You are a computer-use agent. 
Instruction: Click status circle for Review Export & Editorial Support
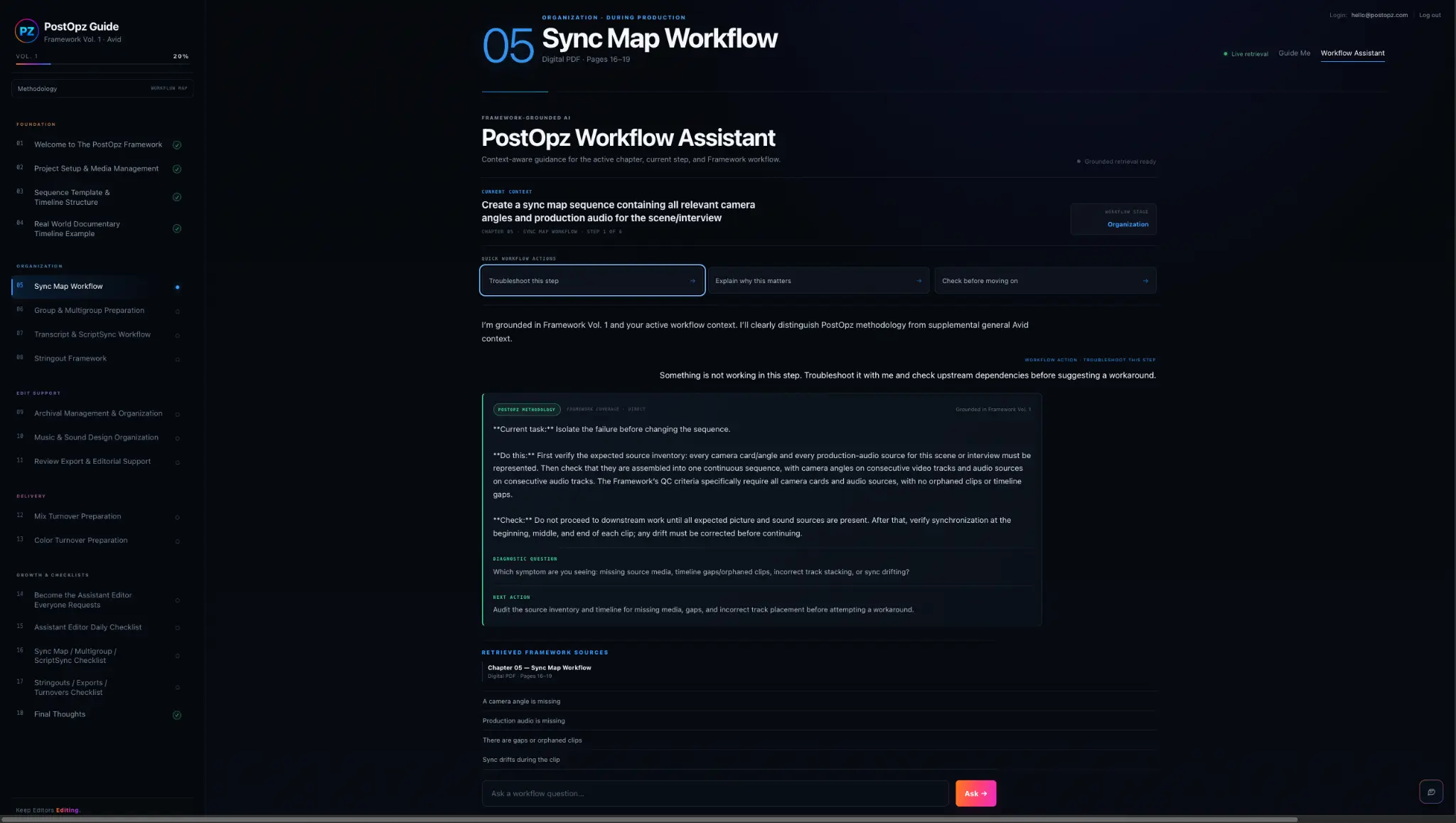coord(177,462)
